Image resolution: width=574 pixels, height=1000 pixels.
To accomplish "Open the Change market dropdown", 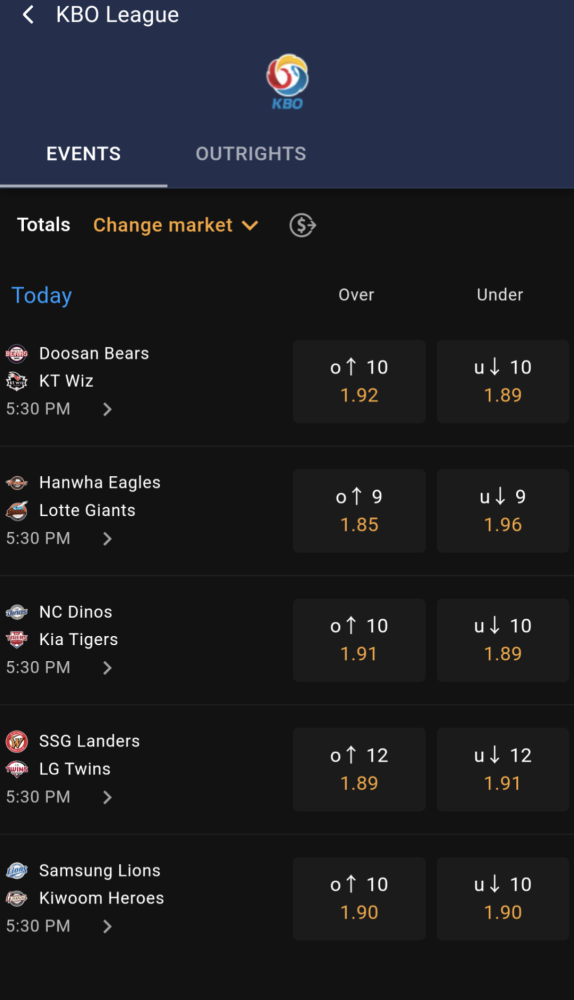I will [176, 225].
